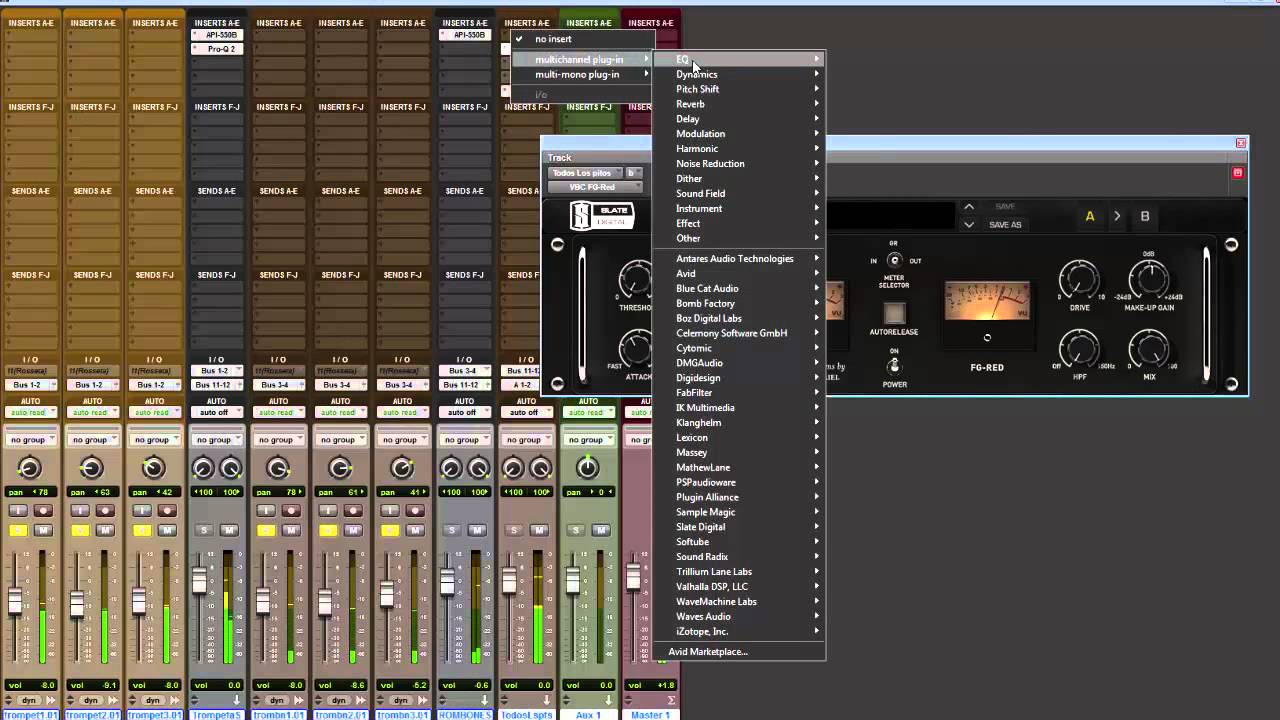1280x720 pixels.
Task: Click the trombn2.01 track name
Action: [x=340, y=714]
